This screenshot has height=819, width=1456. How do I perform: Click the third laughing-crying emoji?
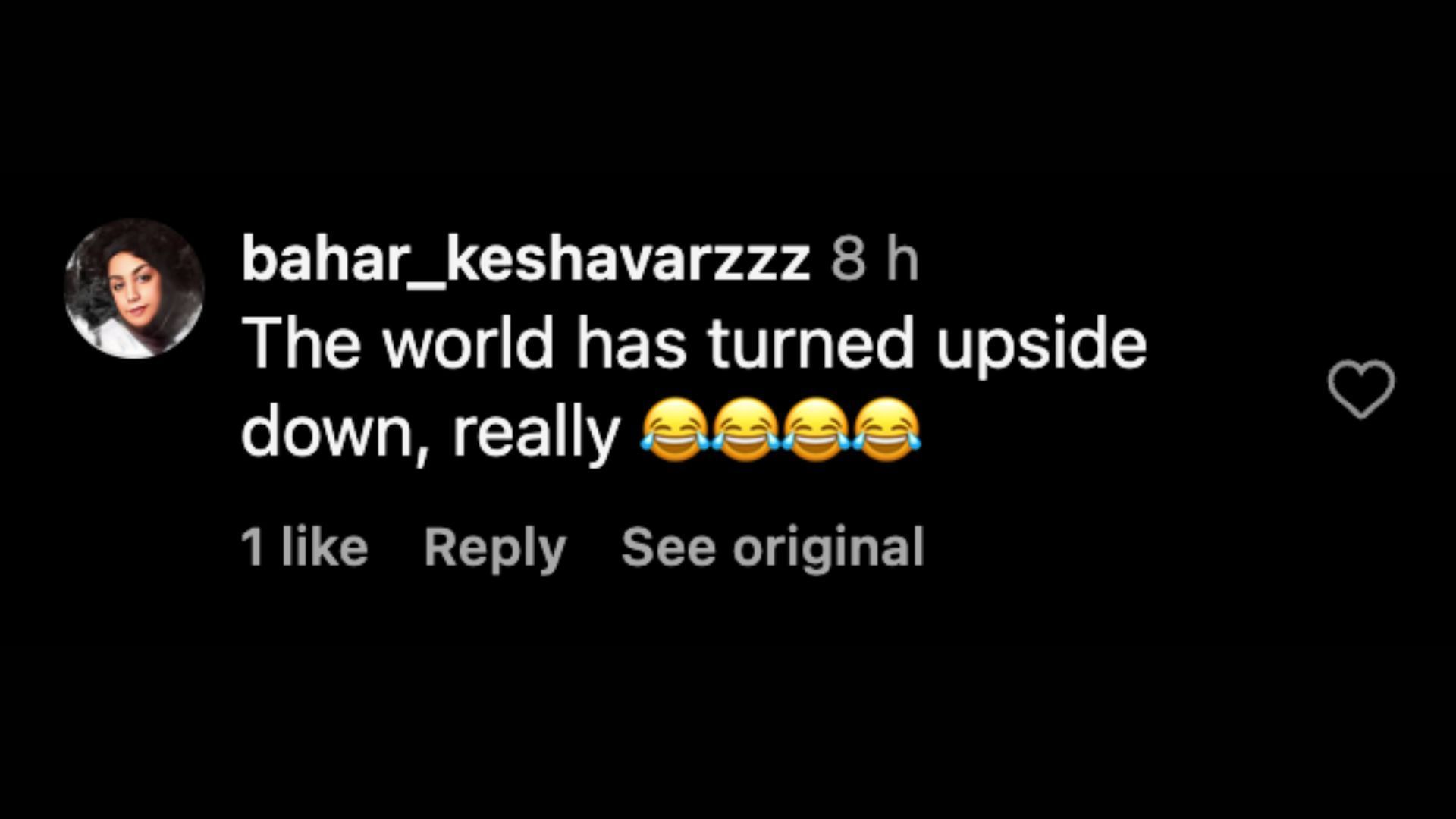tap(817, 430)
